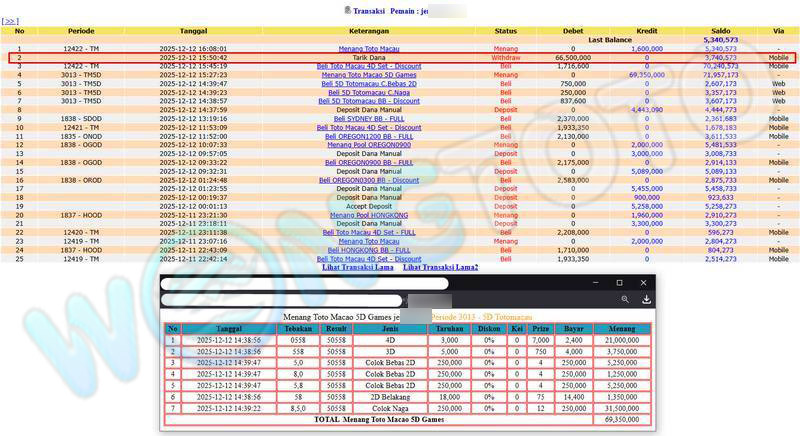Close the popup browser window
The width and height of the screenshot is (800, 436).
coord(644,283)
